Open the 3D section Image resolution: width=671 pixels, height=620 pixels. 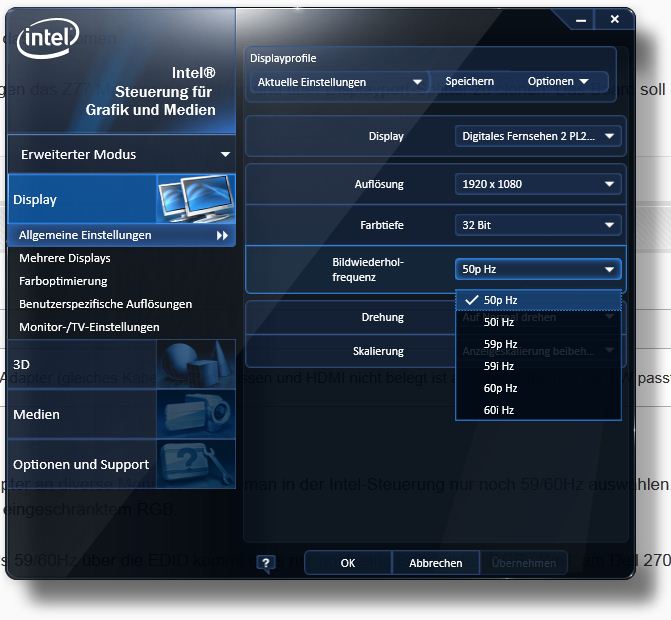pyautogui.click(x=122, y=364)
